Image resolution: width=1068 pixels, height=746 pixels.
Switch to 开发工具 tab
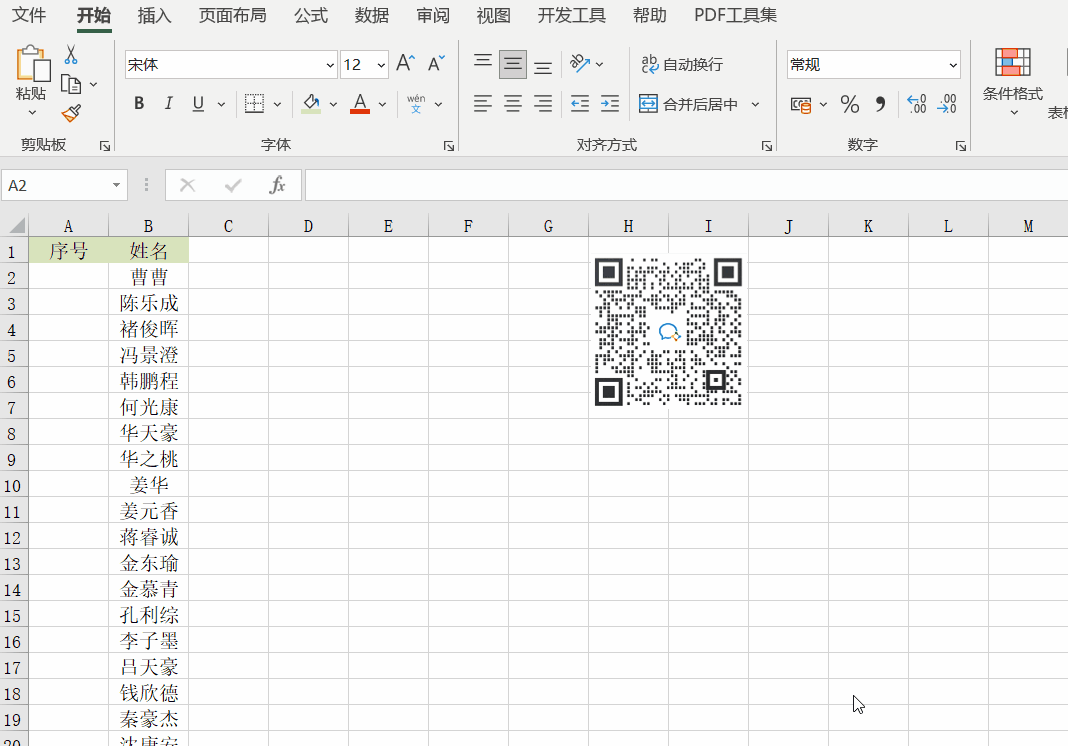click(571, 15)
